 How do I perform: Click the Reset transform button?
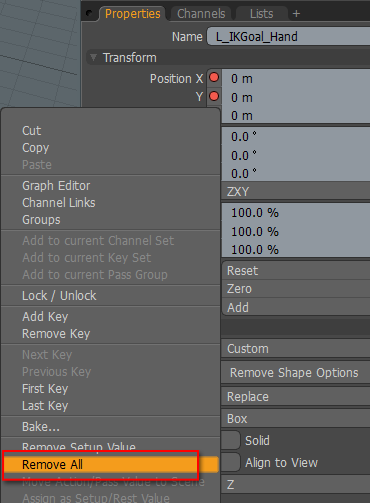coord(296,270)
